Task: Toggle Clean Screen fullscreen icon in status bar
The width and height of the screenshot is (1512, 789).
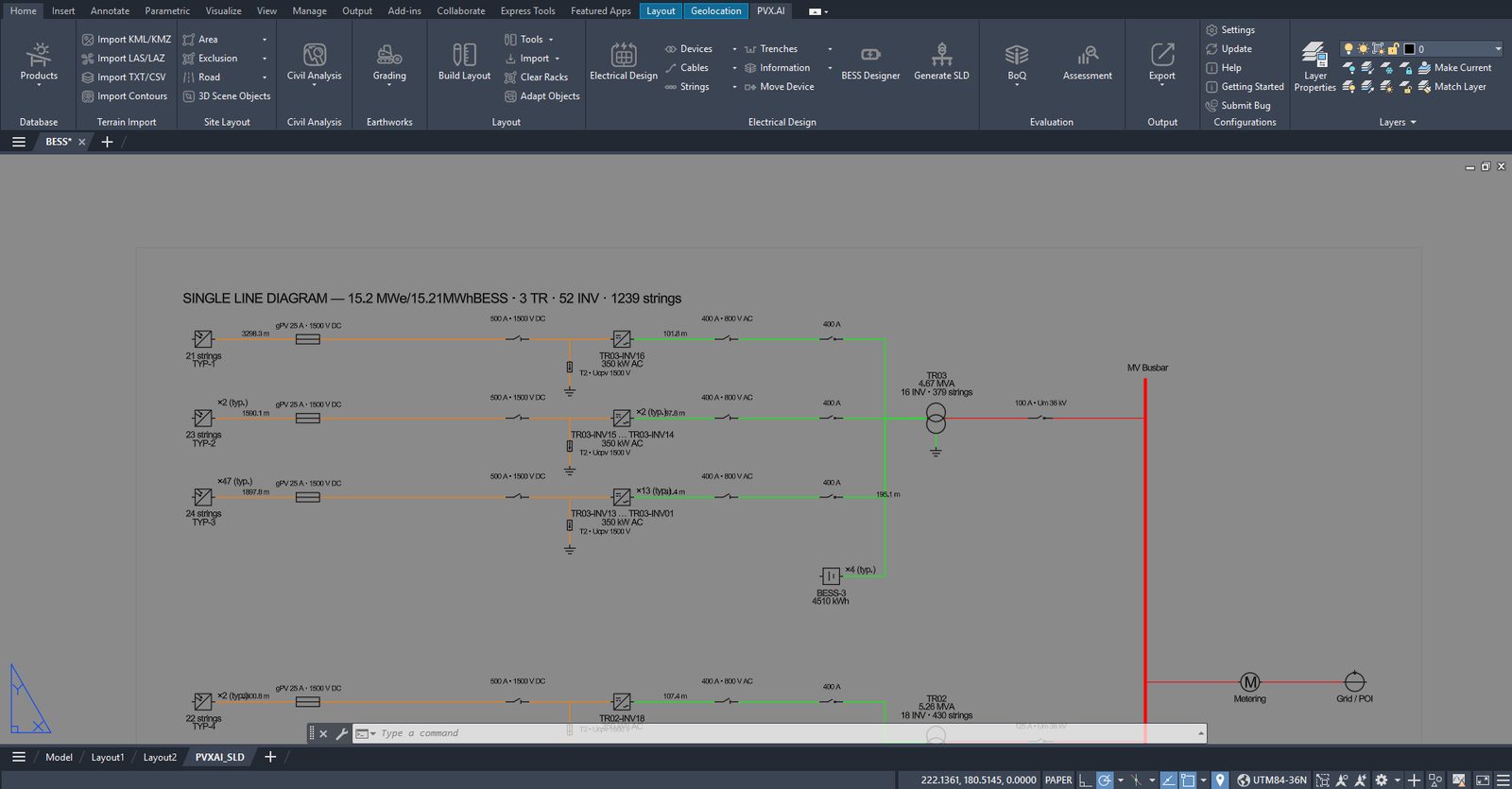Action: pos(1483,780)
